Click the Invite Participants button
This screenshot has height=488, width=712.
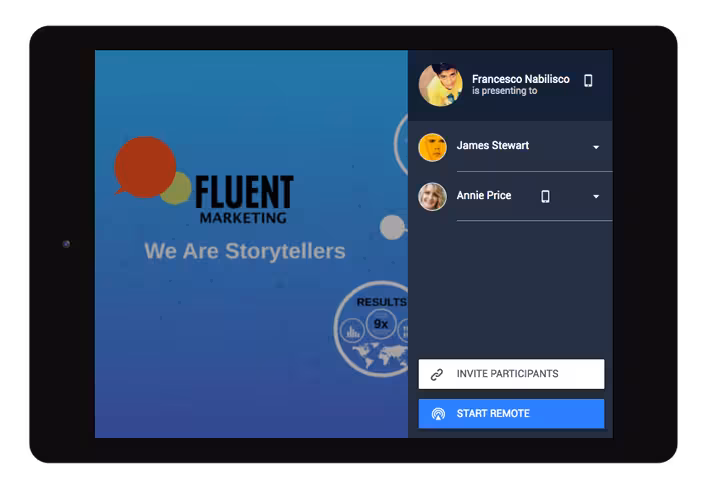[x=511, y=374]
